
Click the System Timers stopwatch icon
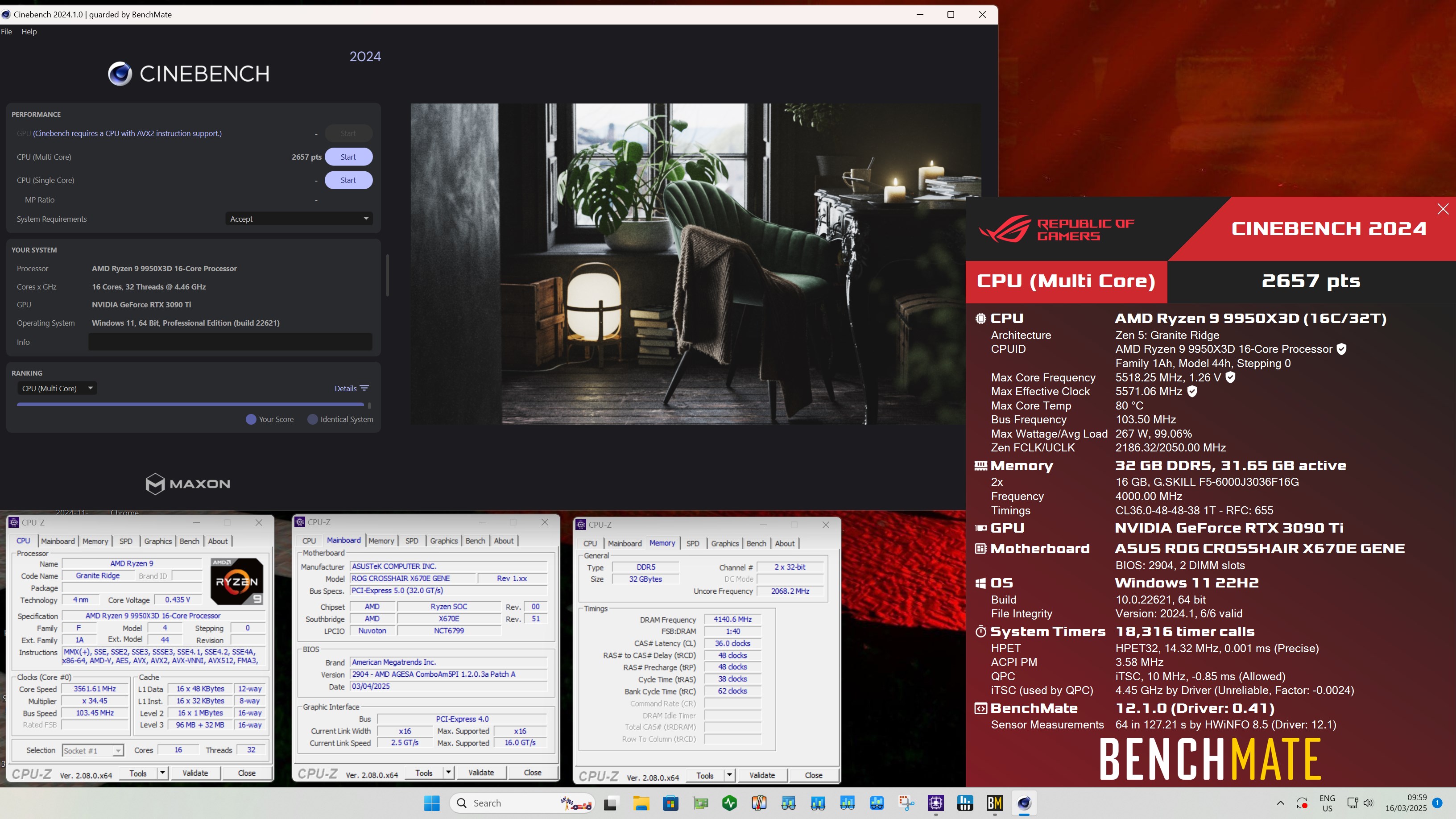click(980, 631)
